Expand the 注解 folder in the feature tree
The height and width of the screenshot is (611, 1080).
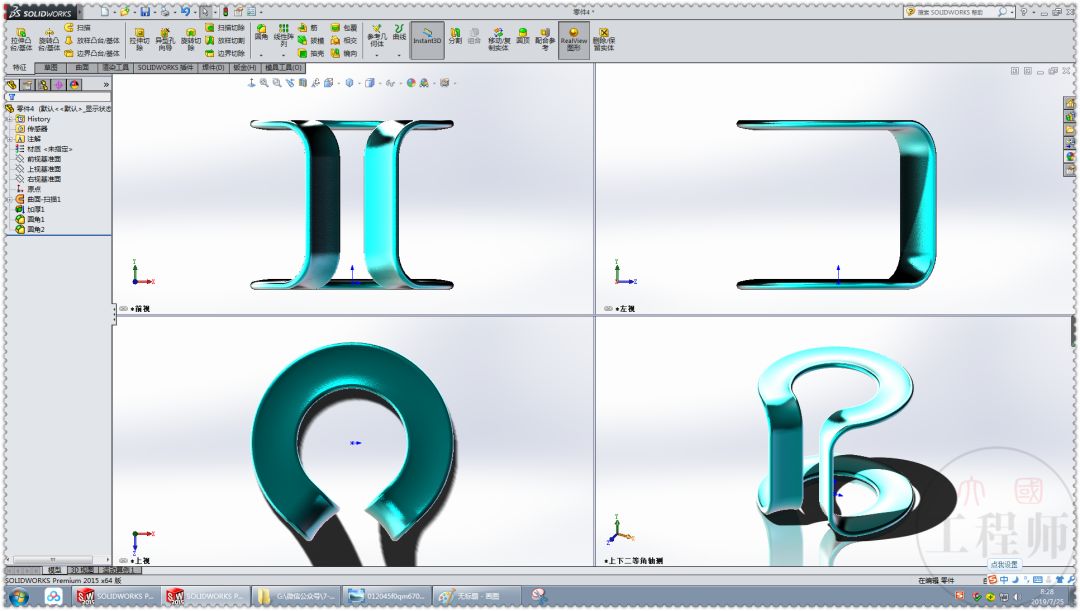pos(8,137)
